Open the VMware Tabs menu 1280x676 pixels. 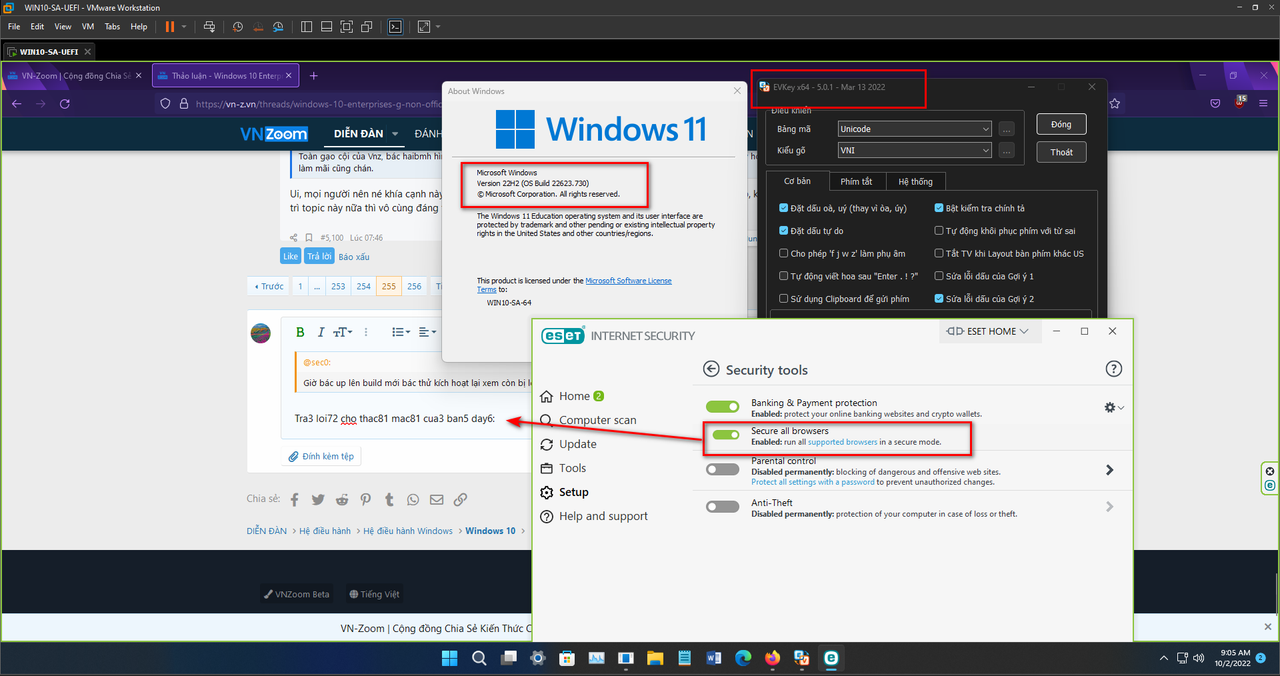[112, 26]
